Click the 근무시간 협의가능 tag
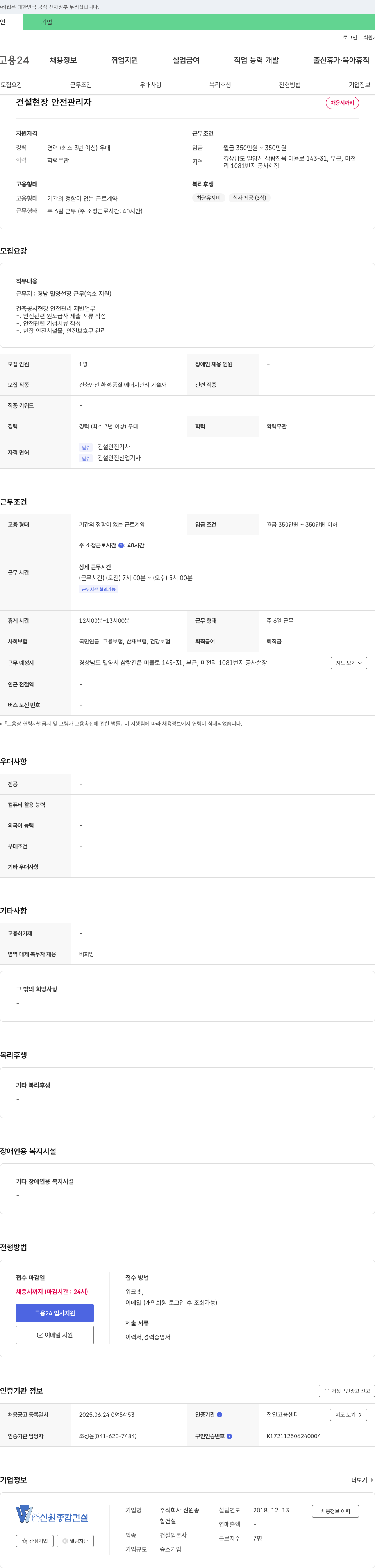The height and width of the screenshot is (1568, 375). pos(98,589)
